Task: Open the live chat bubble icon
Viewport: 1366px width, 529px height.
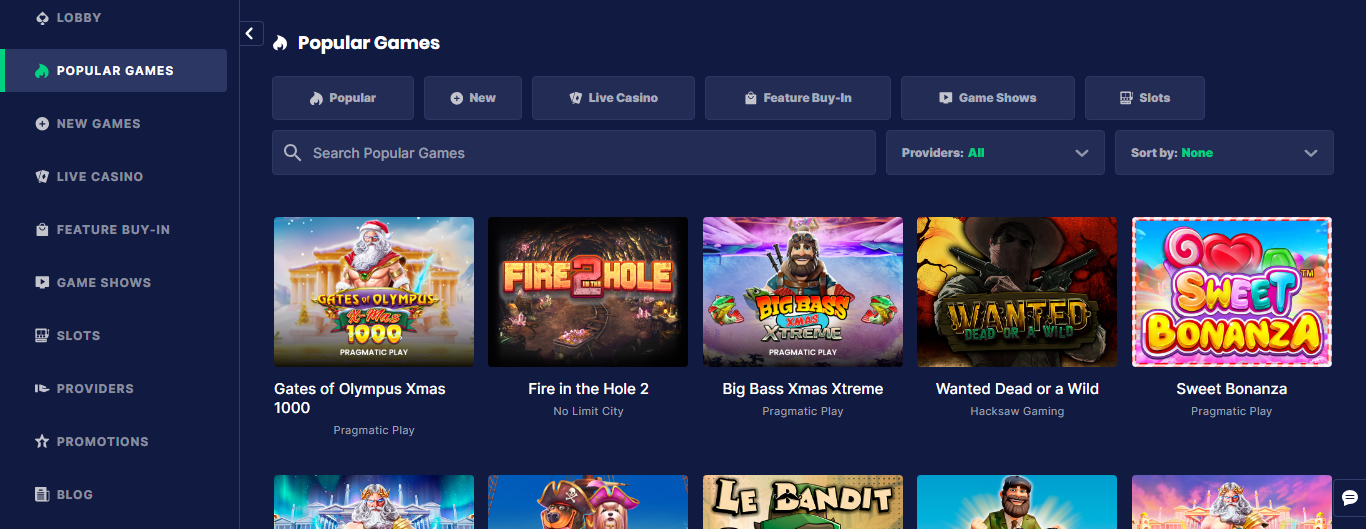Action: [1350, 497]
